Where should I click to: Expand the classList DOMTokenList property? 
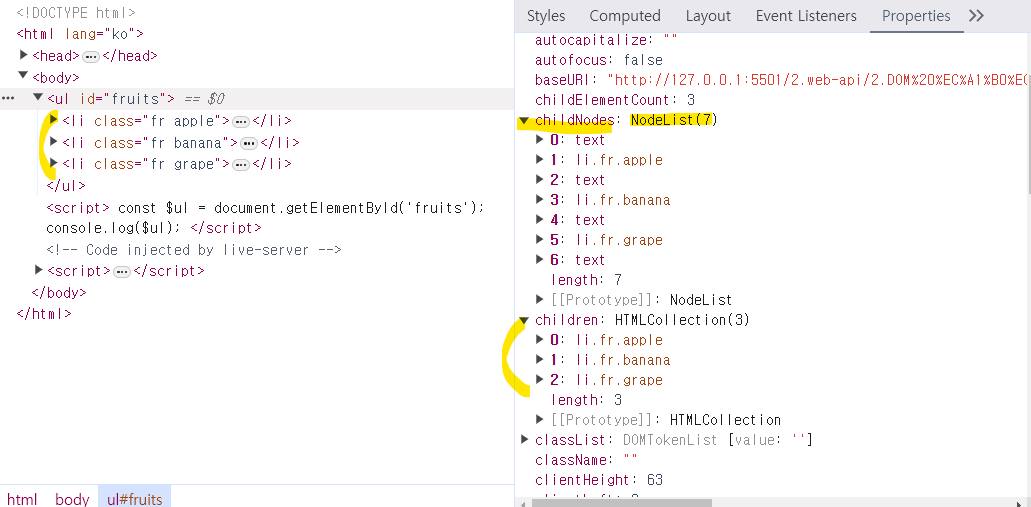tap(524, 439)
